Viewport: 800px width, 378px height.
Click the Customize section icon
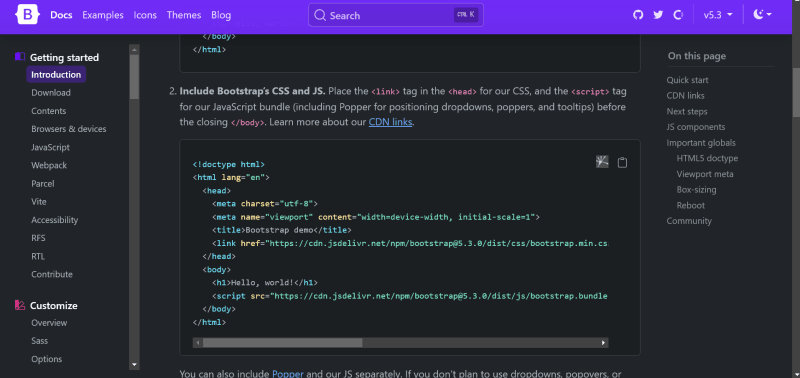pyautogui.click(x=20, y=305)
